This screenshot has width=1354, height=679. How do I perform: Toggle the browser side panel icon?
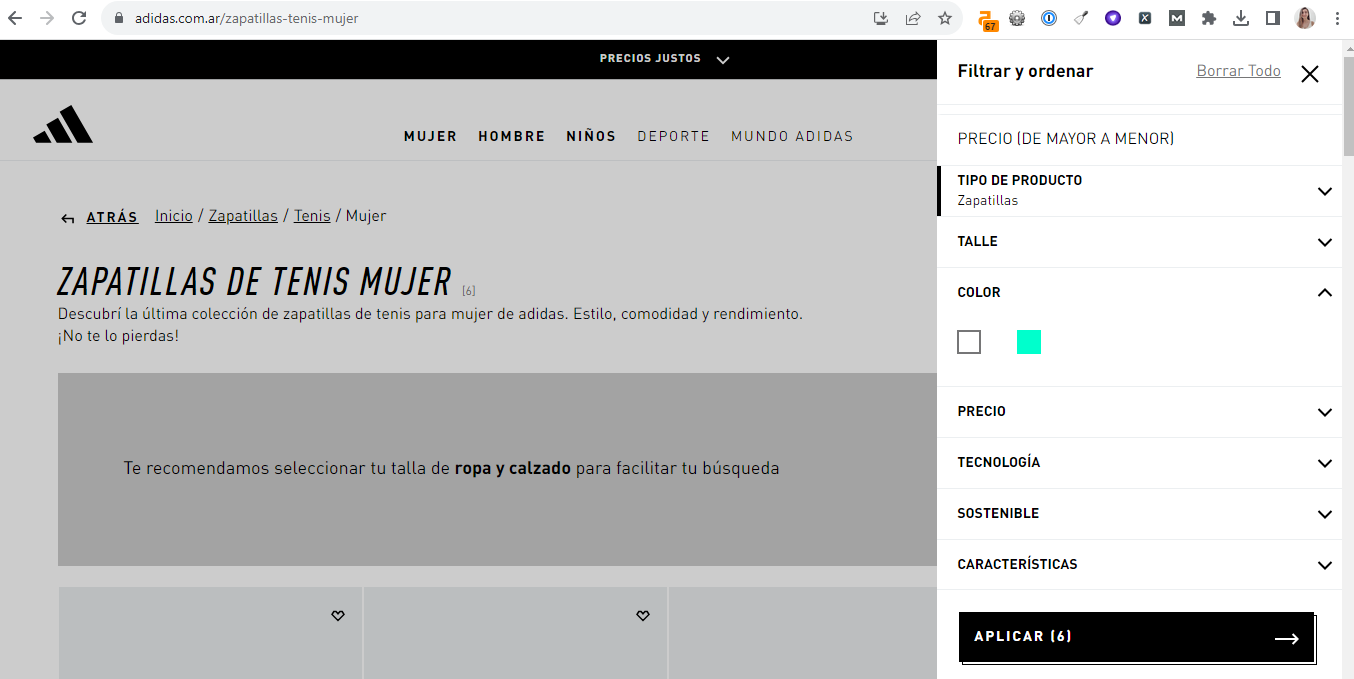click(x=1273, y=18)
